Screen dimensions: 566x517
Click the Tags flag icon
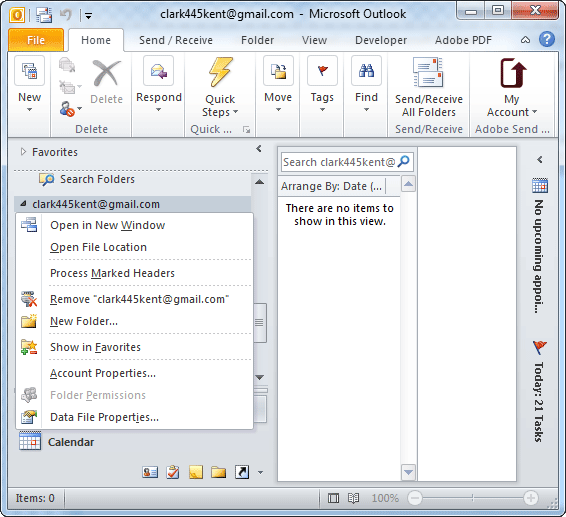(322, 71)
